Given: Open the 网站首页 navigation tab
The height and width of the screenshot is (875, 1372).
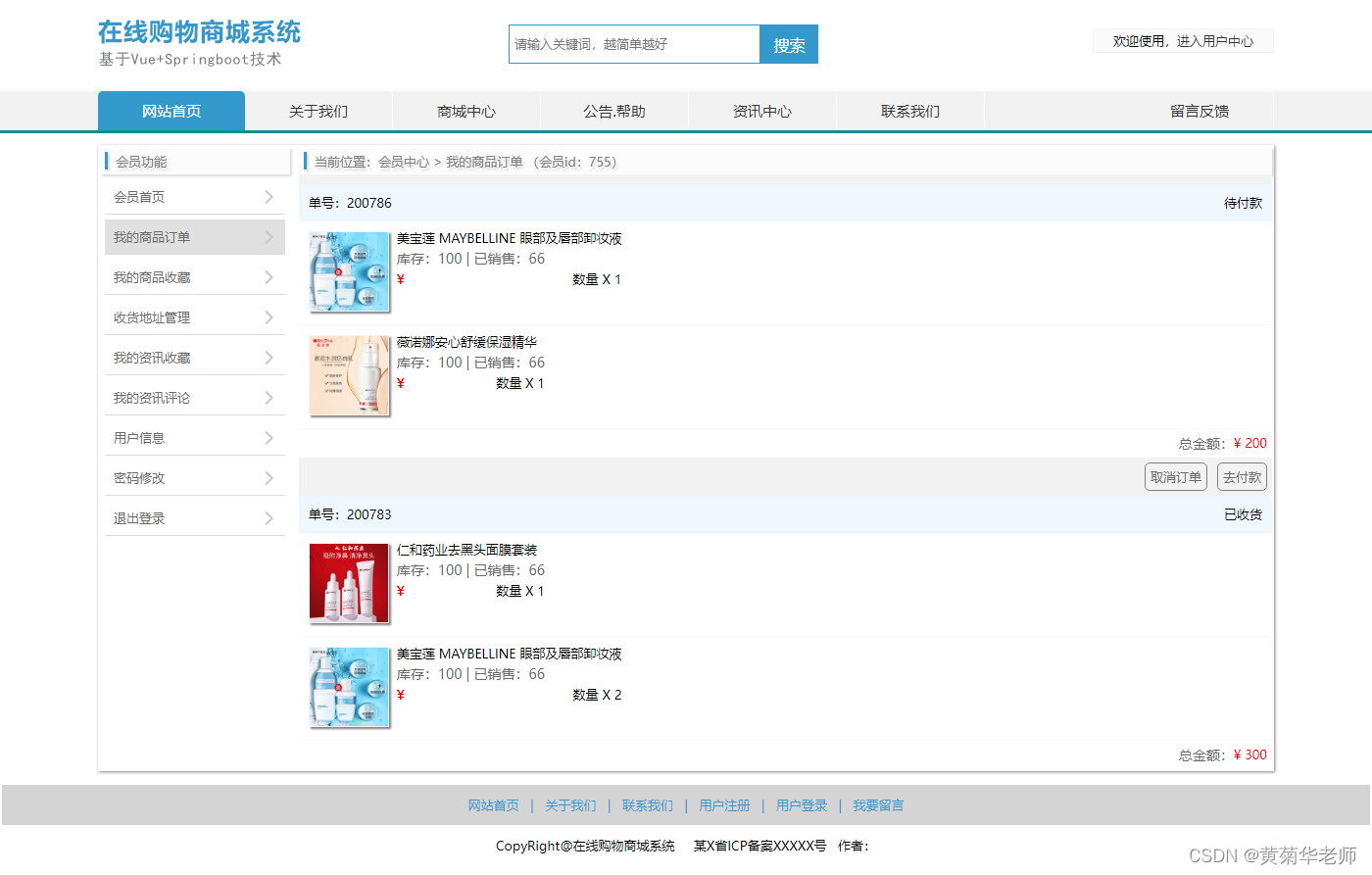Looking at the screenshot, I should (171, 111).
